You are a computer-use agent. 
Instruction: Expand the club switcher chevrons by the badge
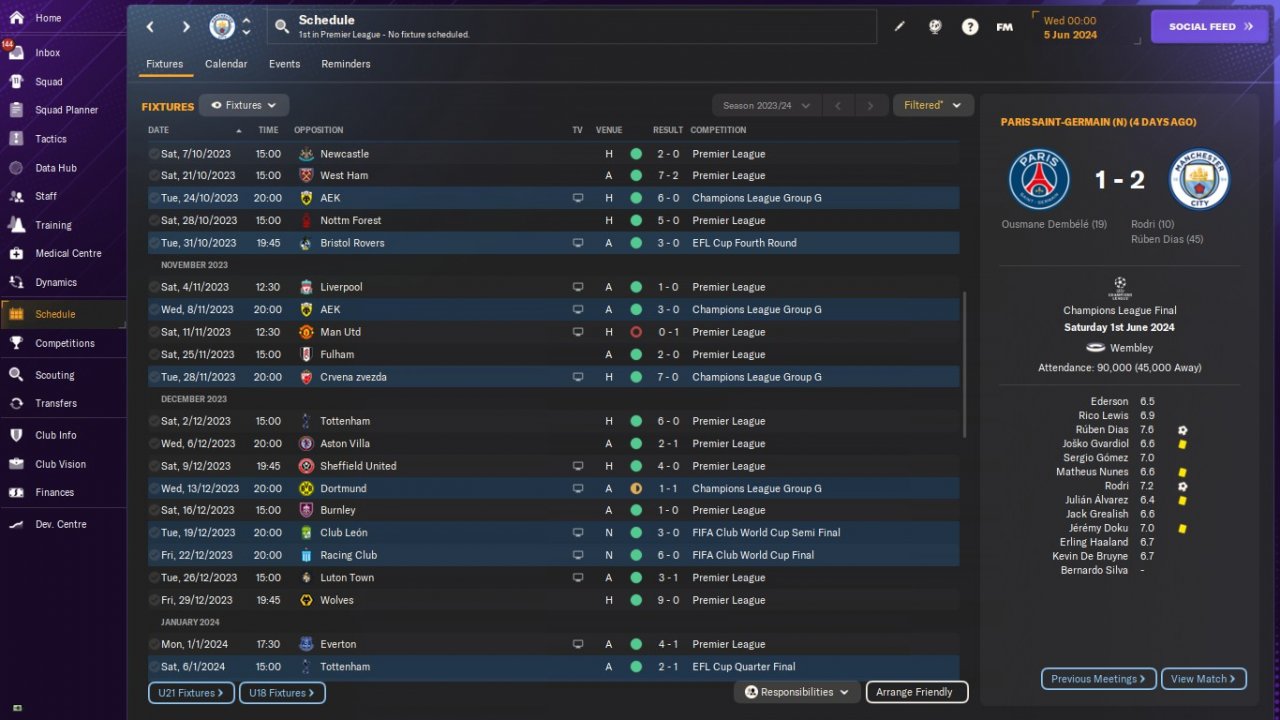coord(247,27)
